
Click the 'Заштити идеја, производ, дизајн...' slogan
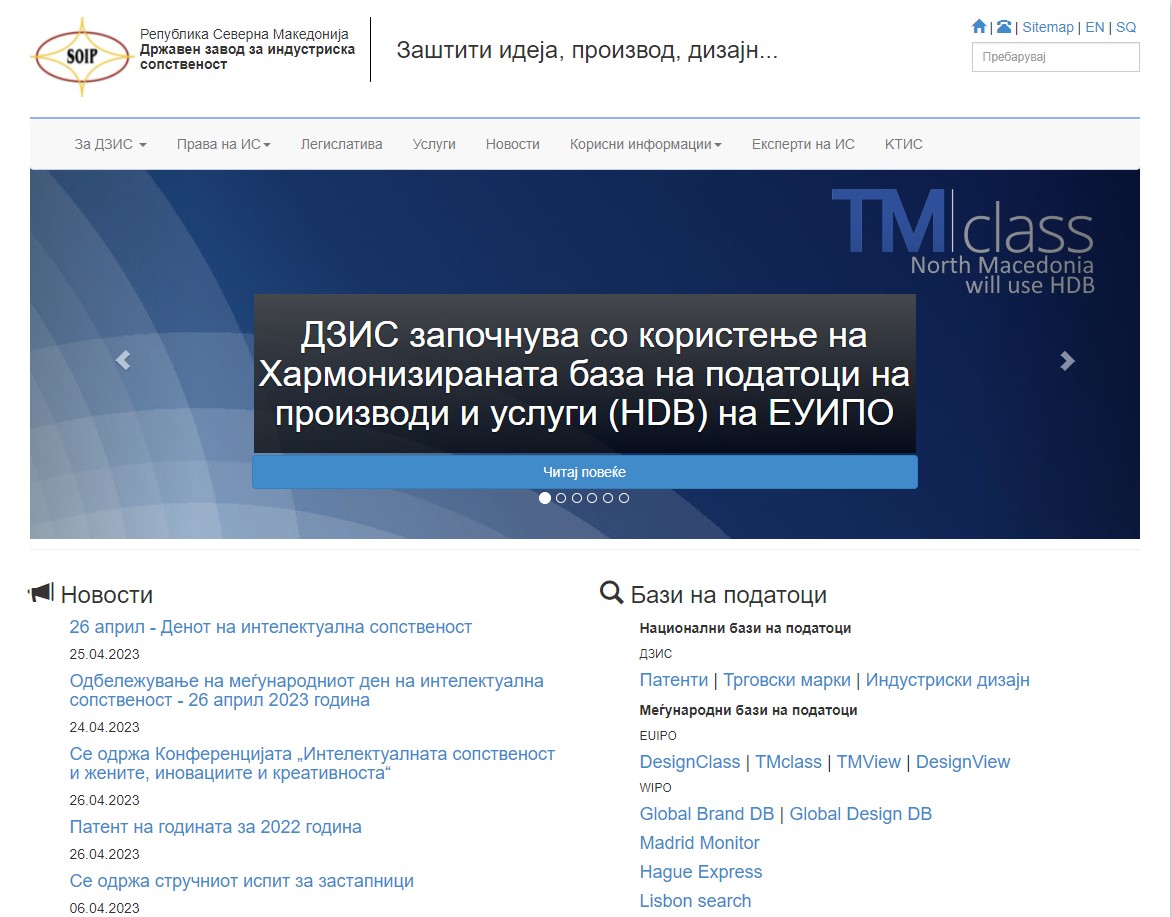click(587, 50)
